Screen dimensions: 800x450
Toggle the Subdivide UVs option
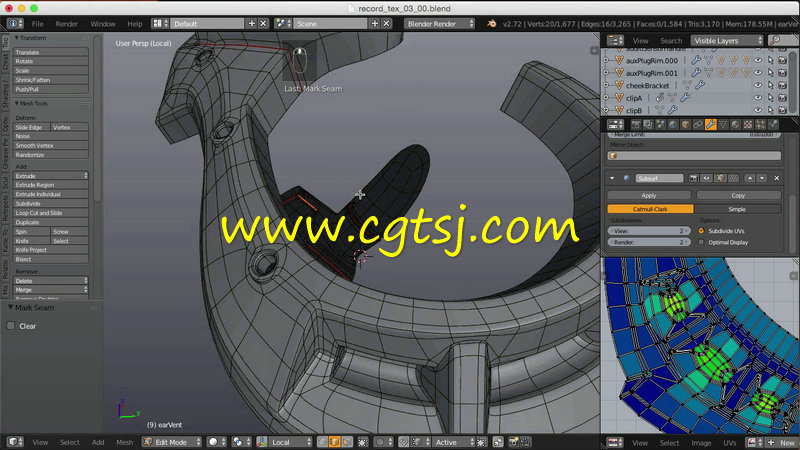pos(701,231)
